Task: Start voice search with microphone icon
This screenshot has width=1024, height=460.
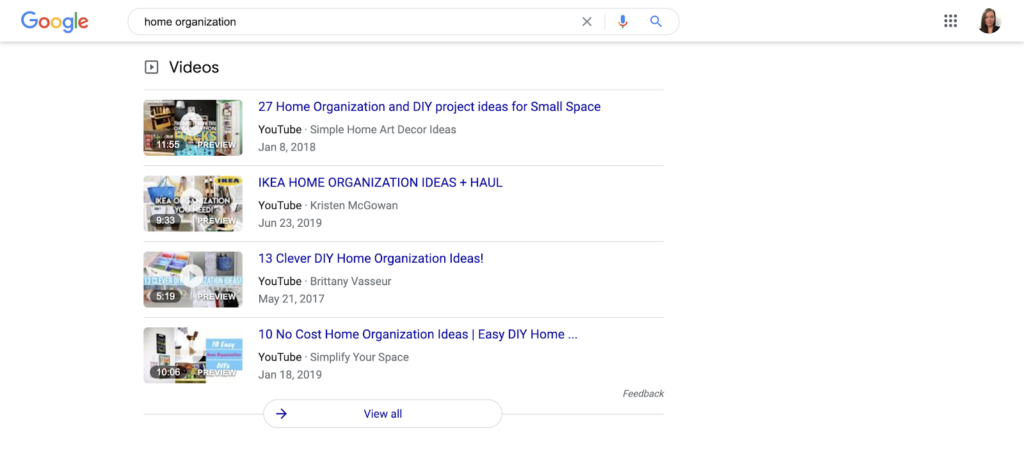Action: 622,22
